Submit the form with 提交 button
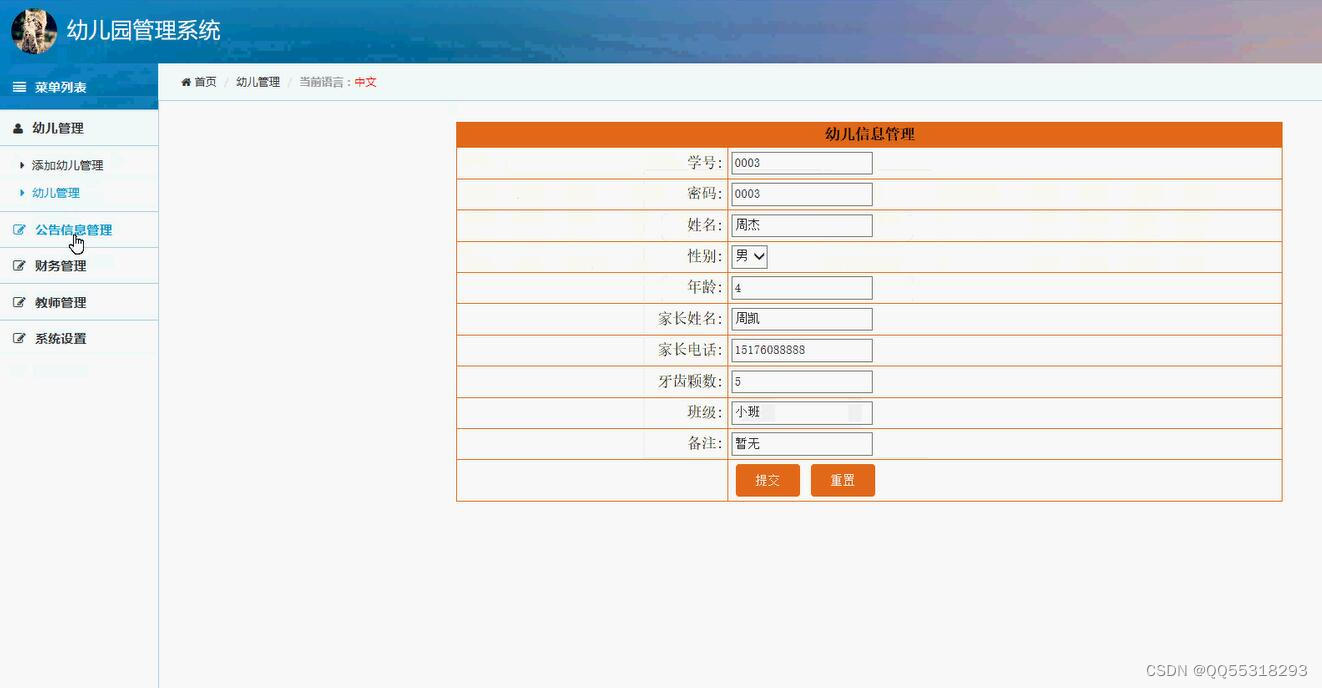This screenshot has width=1322, height=688. (x=768, y=480)
